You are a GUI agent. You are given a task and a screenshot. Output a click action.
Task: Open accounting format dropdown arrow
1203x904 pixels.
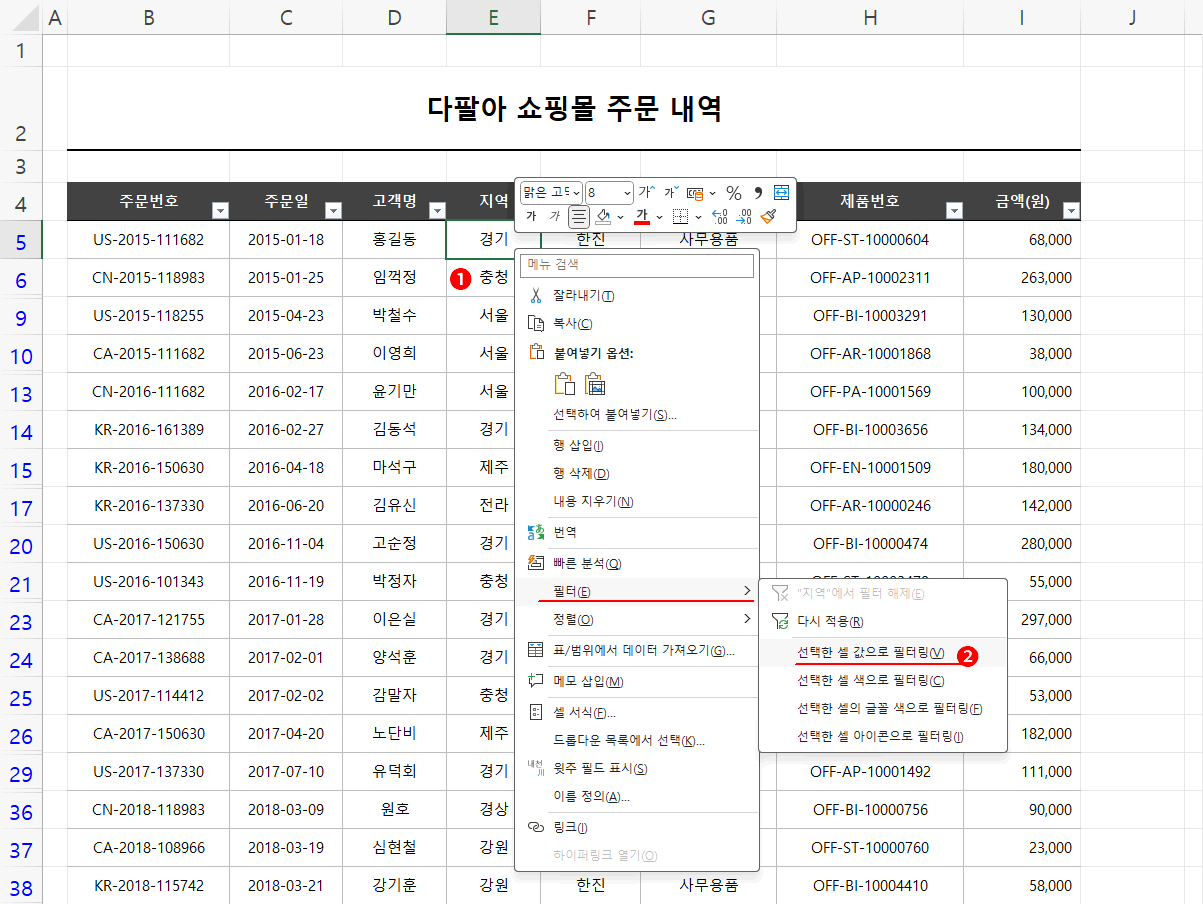click(x=713, y=193)
